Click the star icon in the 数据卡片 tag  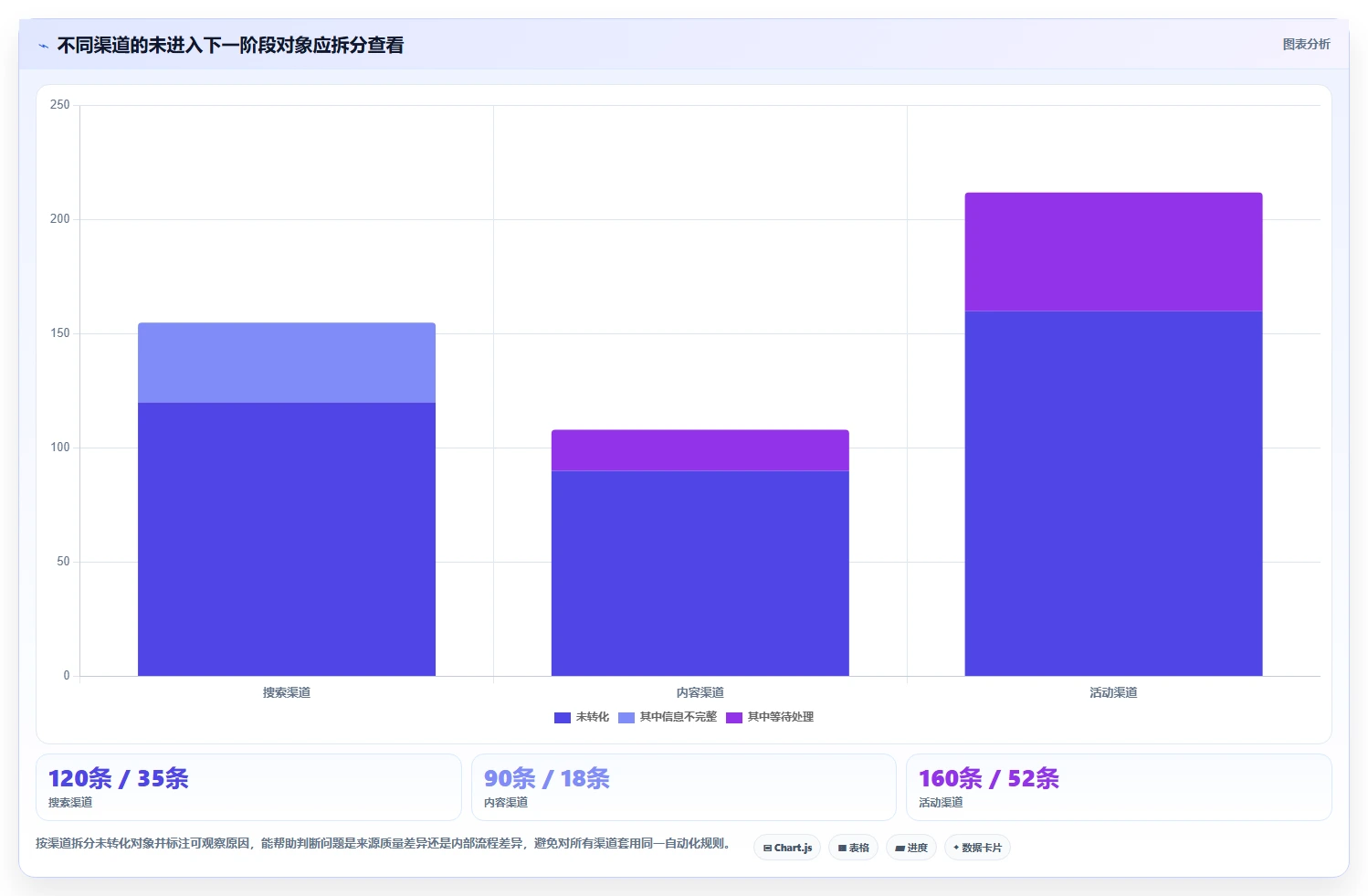(956, 848)
